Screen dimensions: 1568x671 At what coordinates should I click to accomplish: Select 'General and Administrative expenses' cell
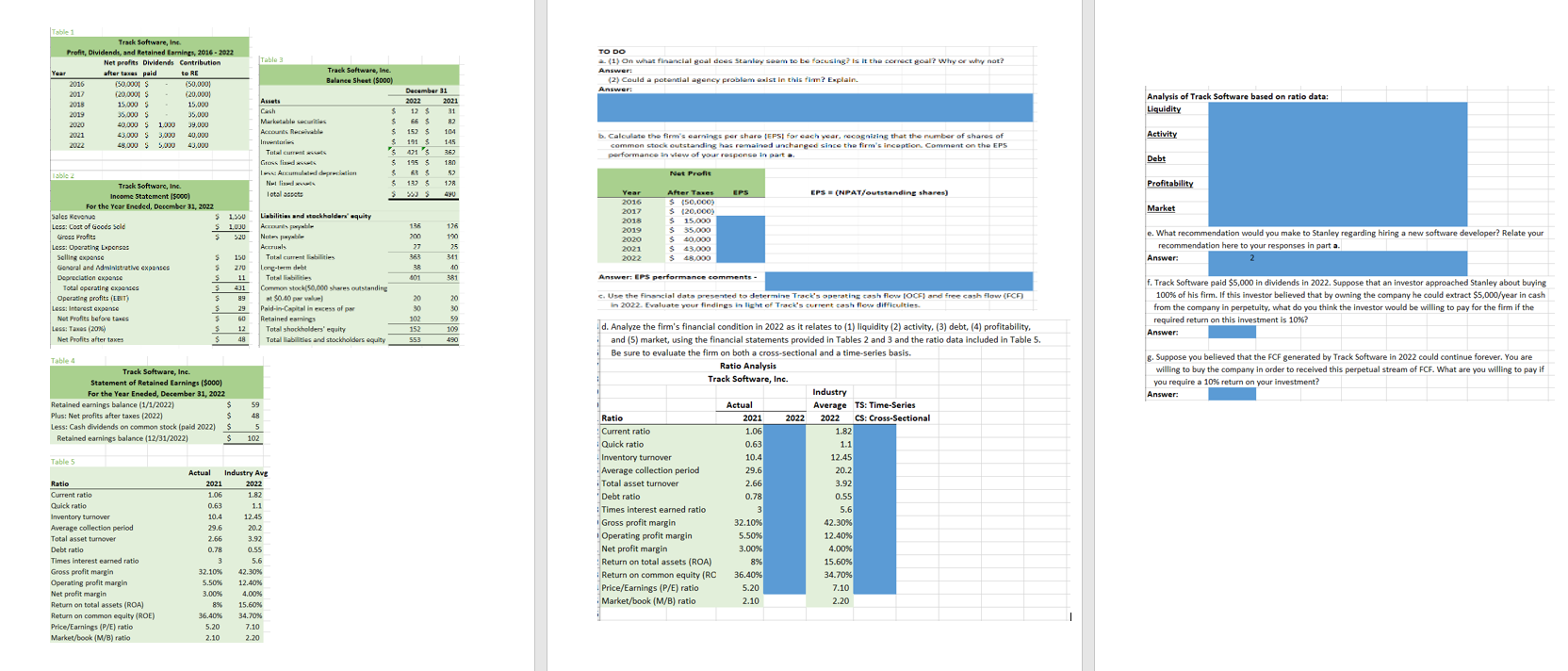pos(113,268)
